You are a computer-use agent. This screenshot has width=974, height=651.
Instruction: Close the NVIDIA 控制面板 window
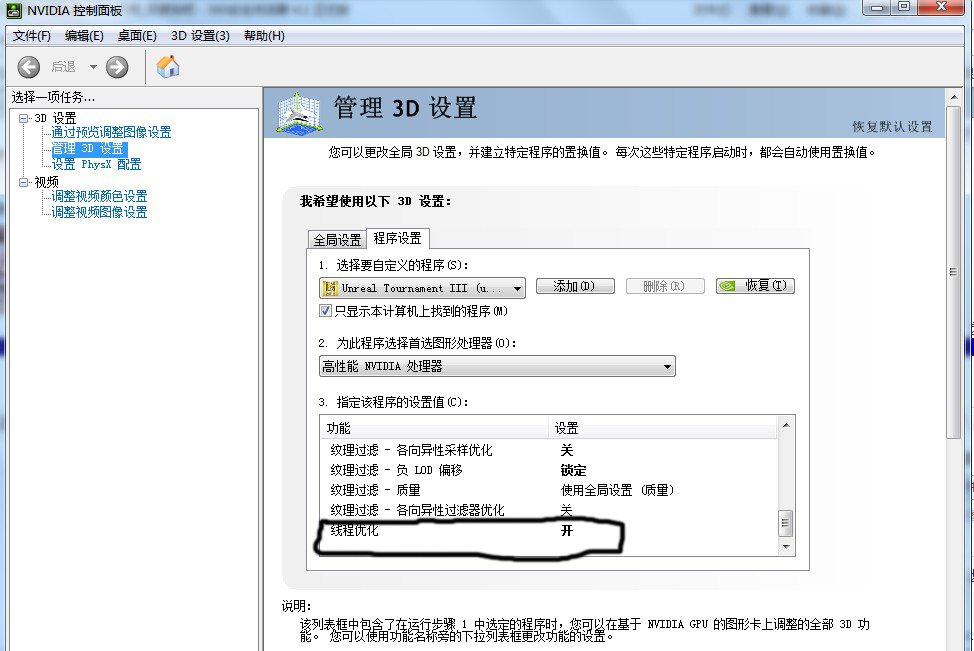pos(940,7)
